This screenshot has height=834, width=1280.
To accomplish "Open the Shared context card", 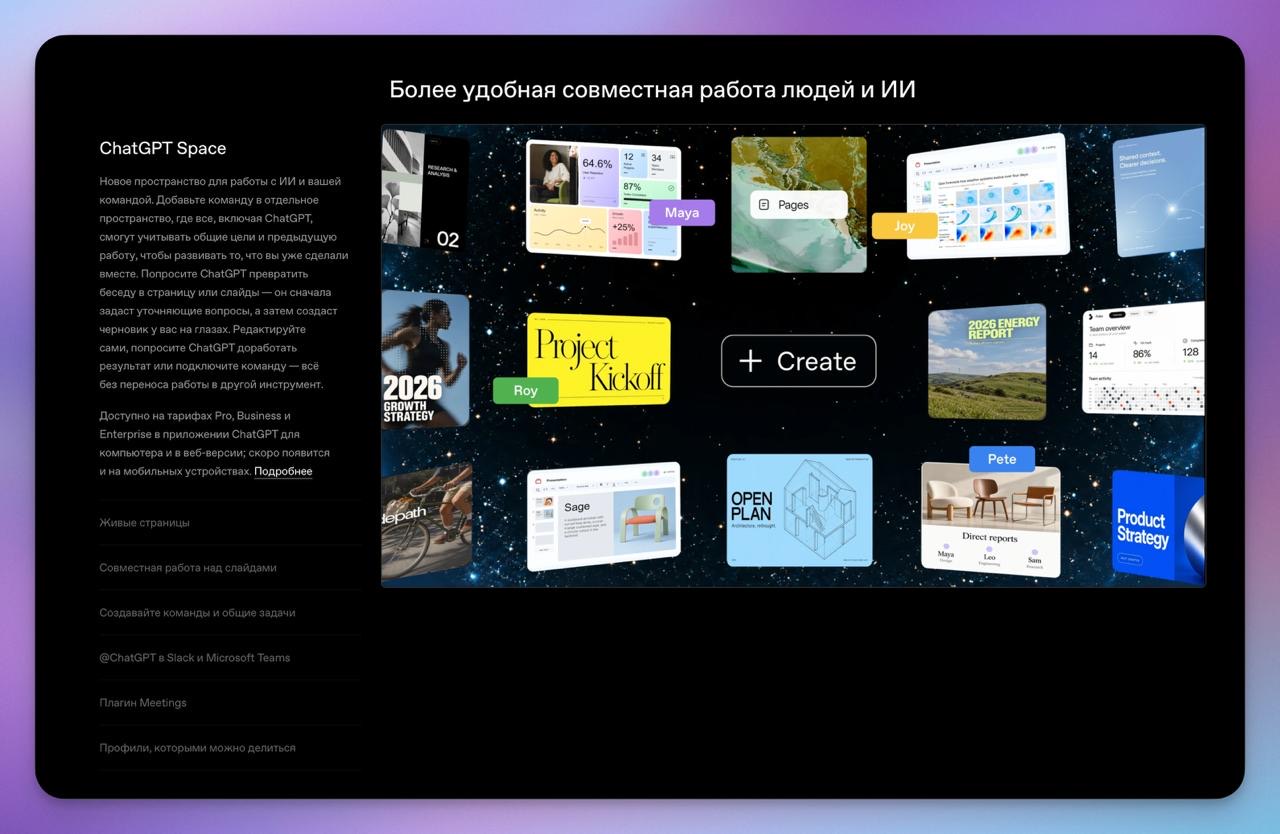I will pos(1159,192).
